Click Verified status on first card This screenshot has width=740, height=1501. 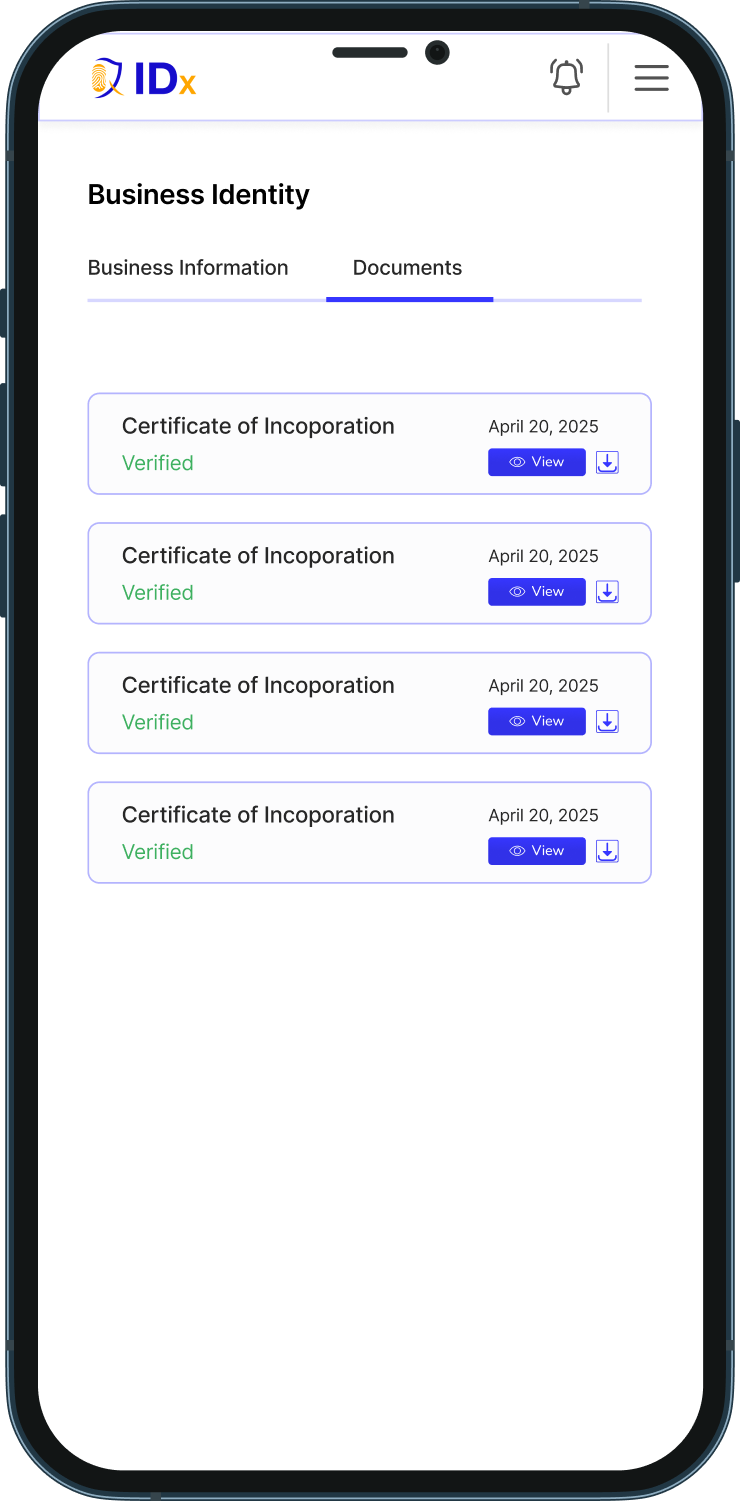[x=158, y=463]
